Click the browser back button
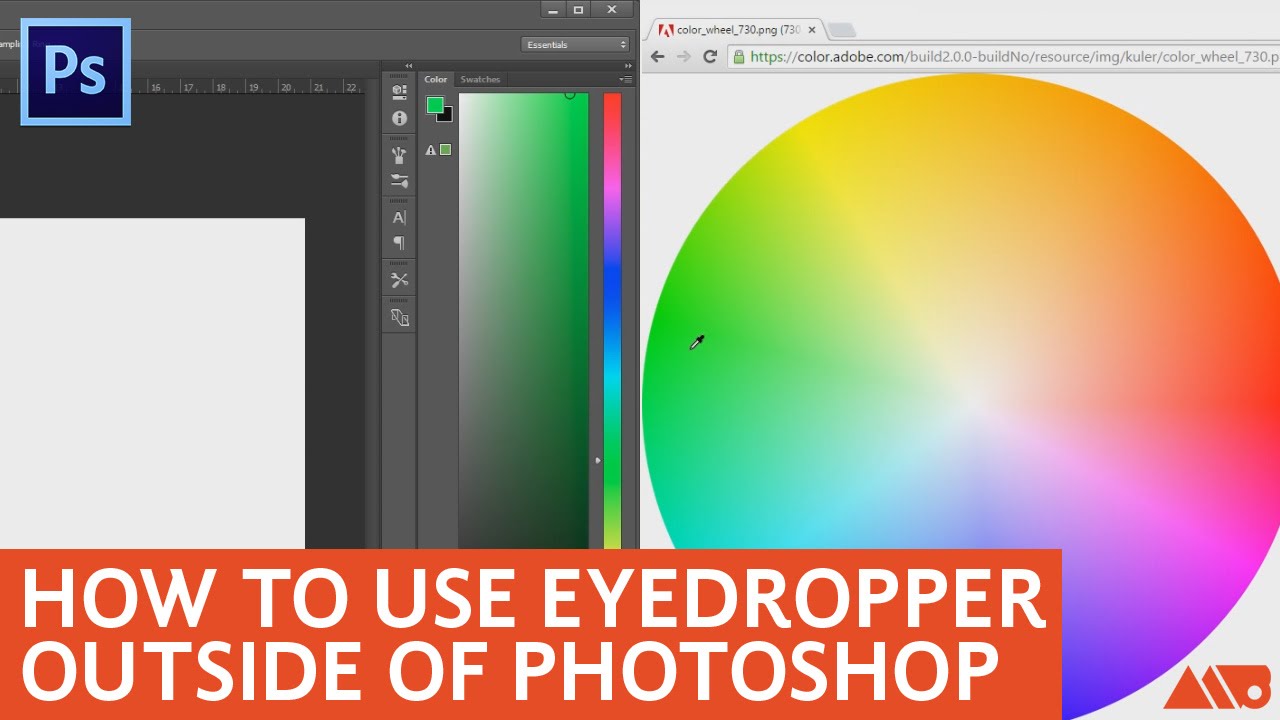The width and height of the screenshot is (1280, 720). pos(657,57)
